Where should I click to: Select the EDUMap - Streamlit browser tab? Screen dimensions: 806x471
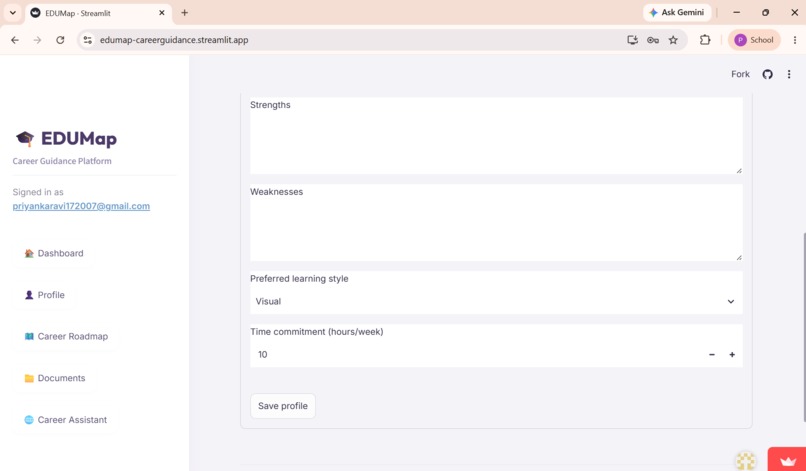point(98,13)
